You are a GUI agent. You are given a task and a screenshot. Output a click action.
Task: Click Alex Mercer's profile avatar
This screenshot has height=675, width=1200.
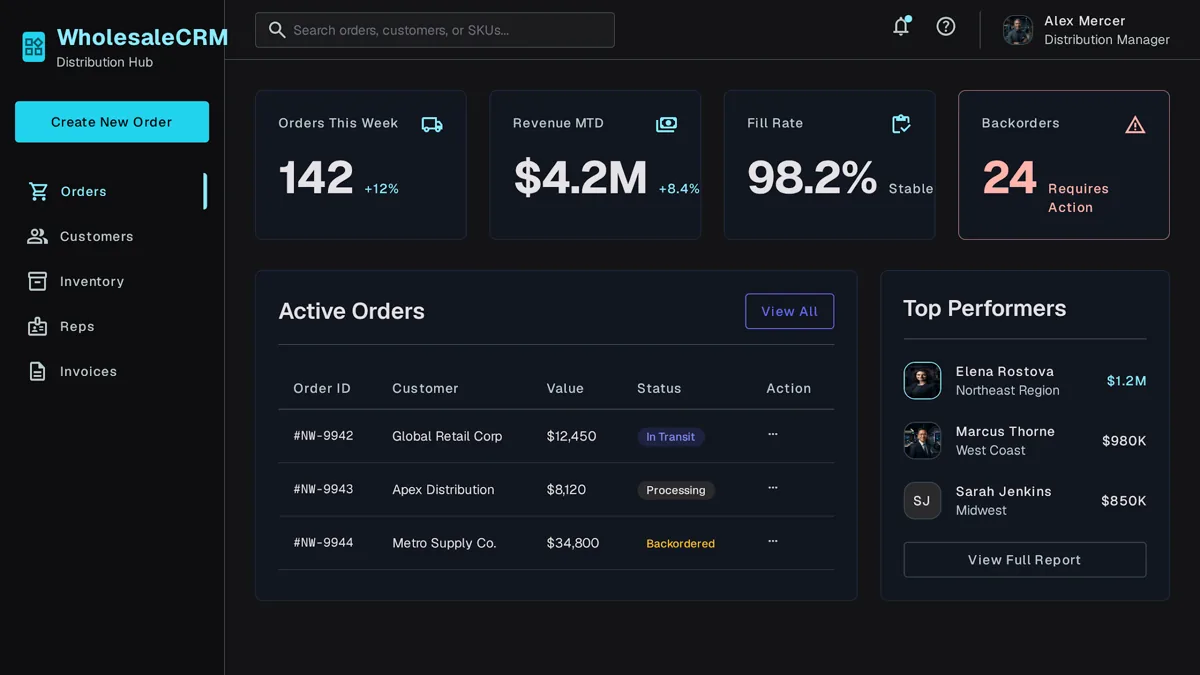coord(1018,30)
